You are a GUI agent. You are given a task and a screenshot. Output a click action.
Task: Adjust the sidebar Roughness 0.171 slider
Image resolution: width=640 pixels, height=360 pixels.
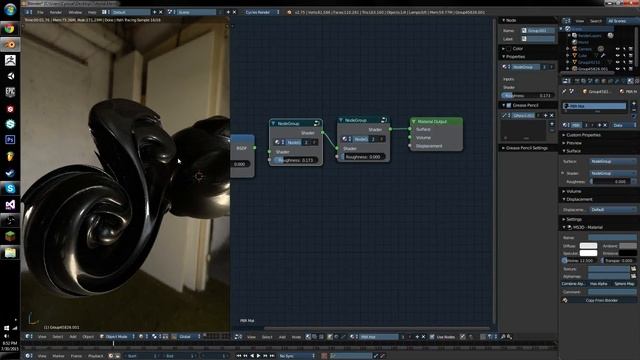click(x=528, y=96)
